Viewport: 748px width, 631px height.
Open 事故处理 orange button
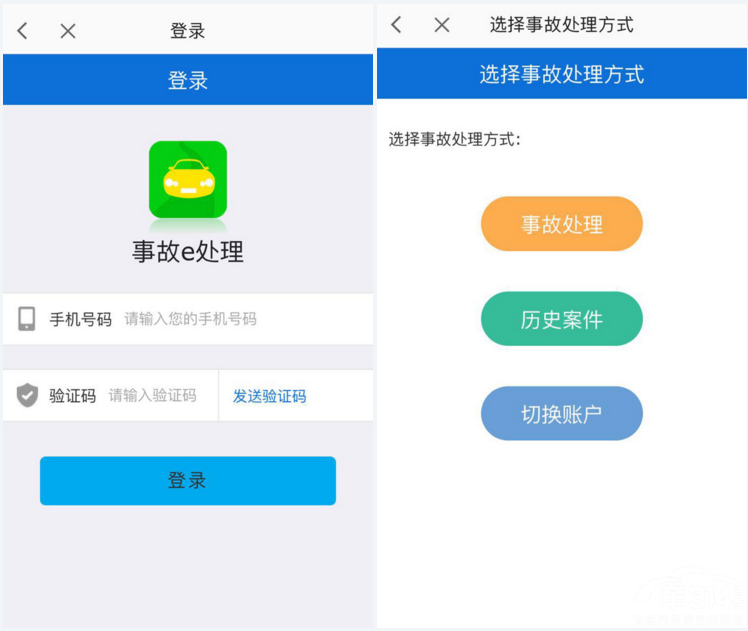(x=562, y=224)
